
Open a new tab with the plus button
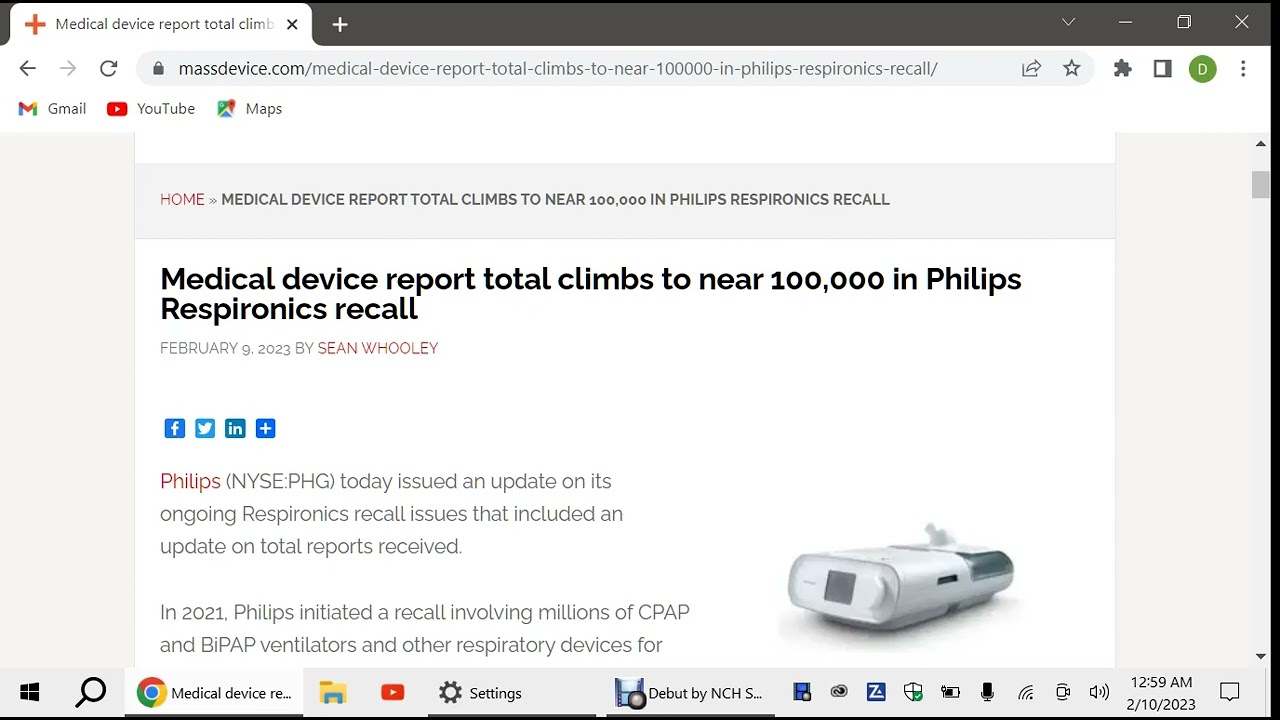coord(340,24)
